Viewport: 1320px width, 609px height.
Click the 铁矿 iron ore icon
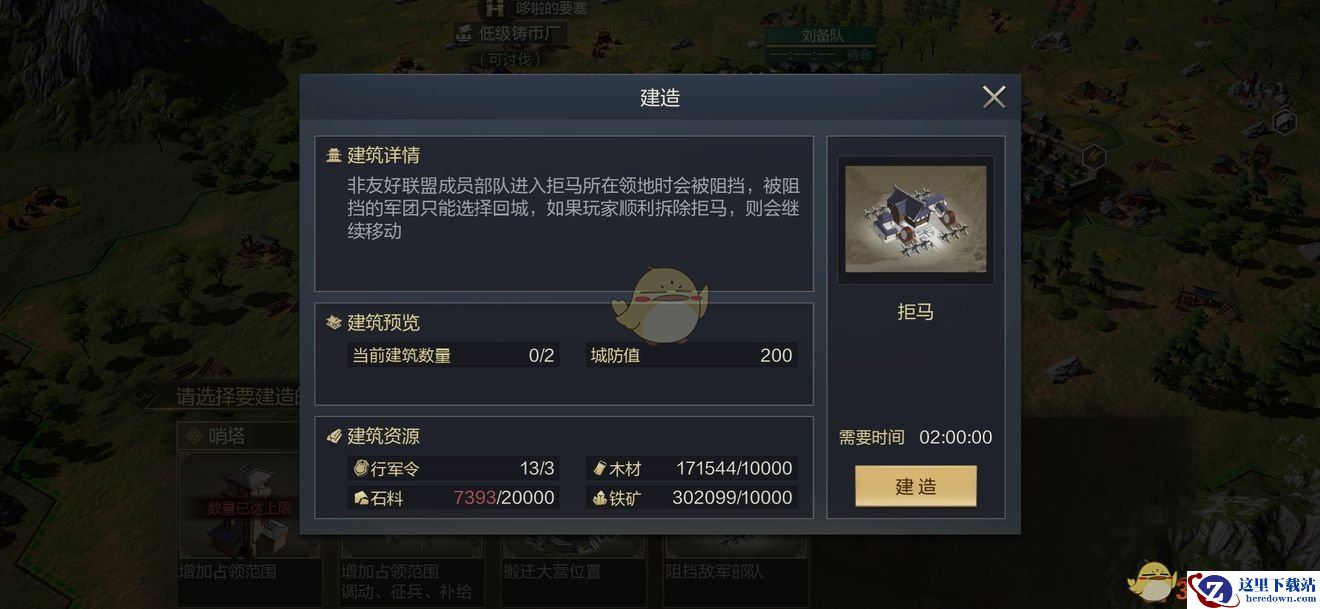(x=599, y=497)
